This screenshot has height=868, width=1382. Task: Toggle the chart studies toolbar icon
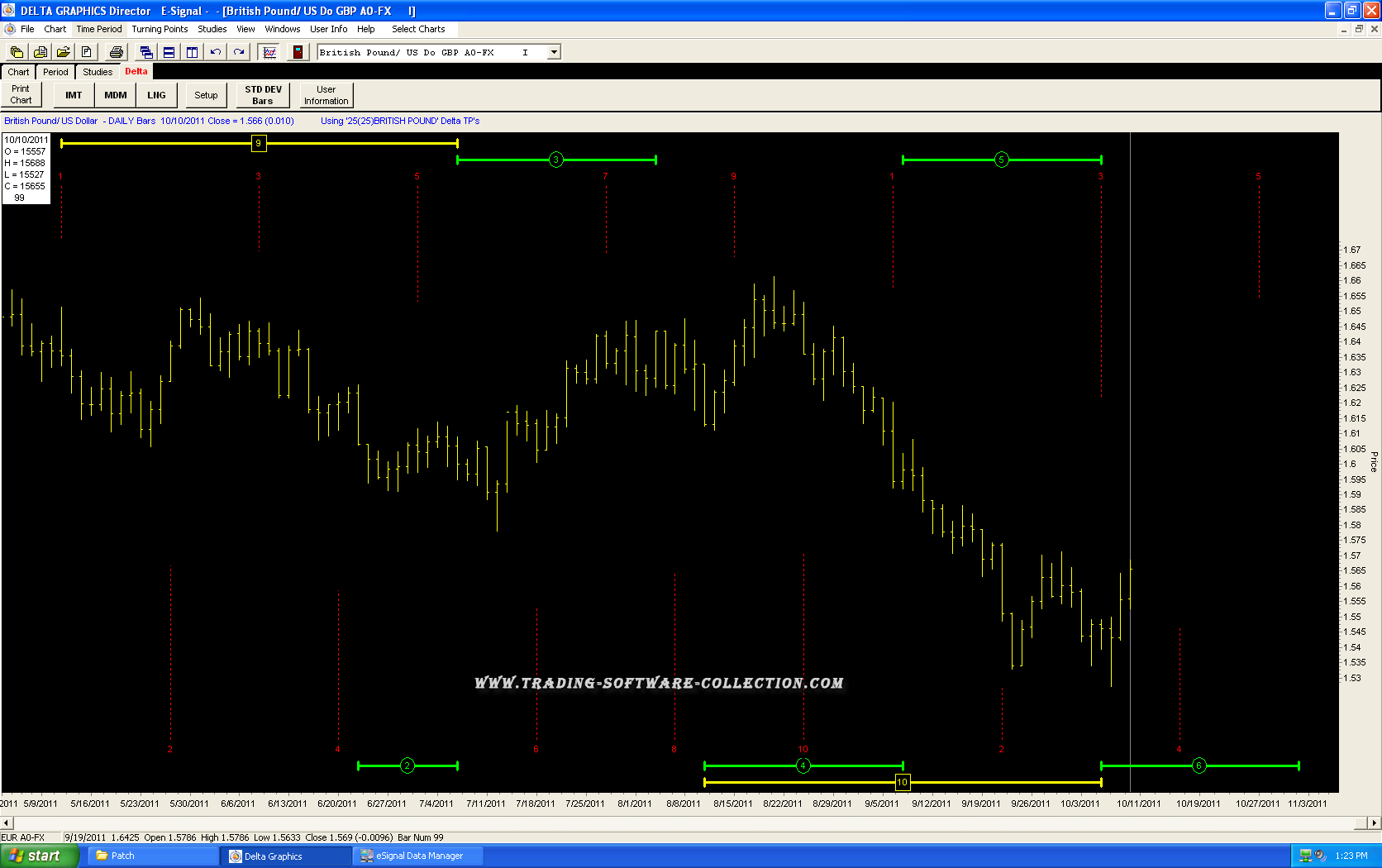pyautogui.click(x=269, y=52)
